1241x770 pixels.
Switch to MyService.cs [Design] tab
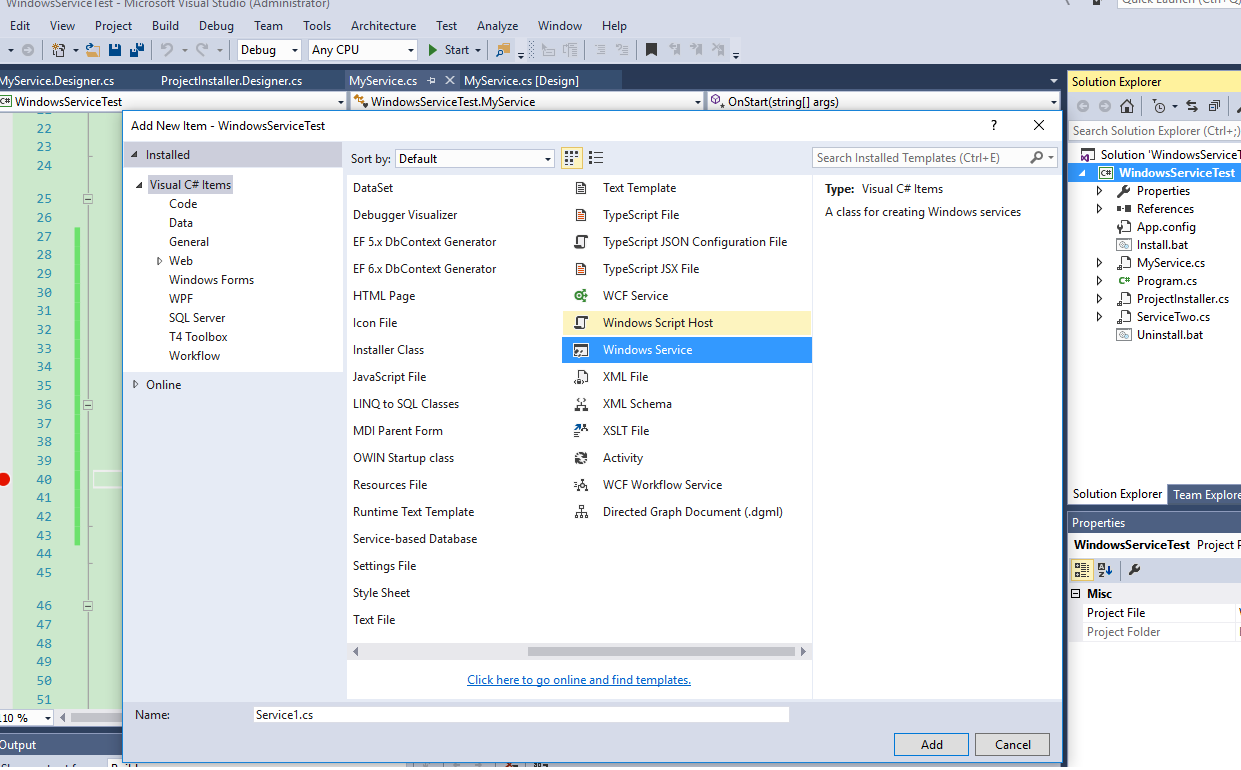tap(522, 80)
